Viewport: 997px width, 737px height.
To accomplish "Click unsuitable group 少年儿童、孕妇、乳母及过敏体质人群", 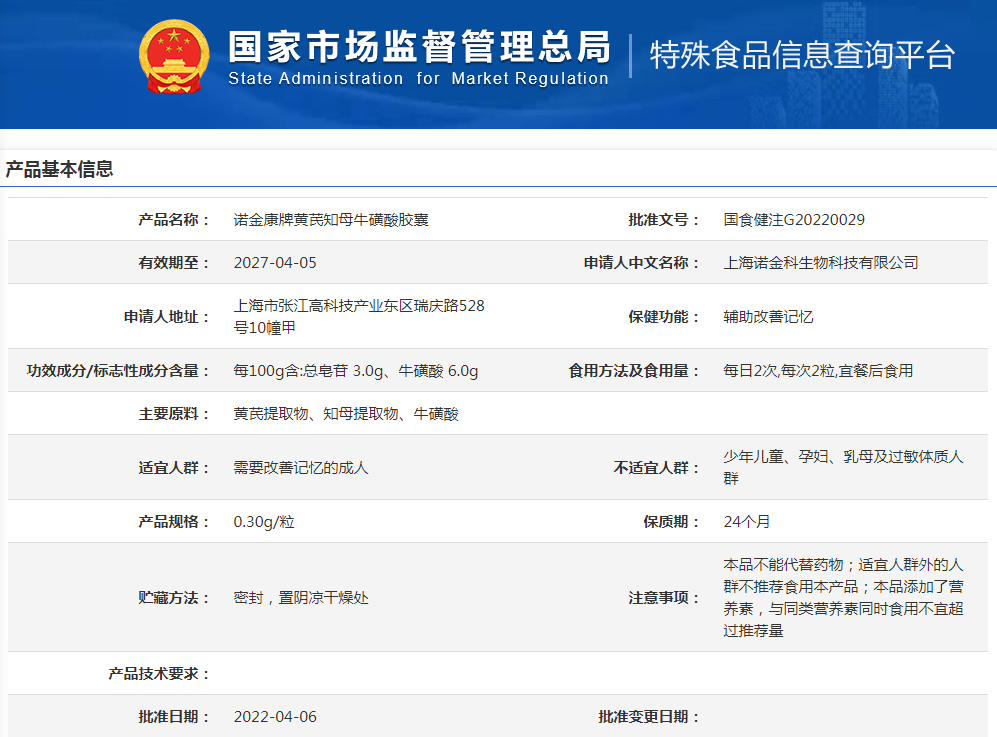I will pyautogui.click(x=843, y=467).
